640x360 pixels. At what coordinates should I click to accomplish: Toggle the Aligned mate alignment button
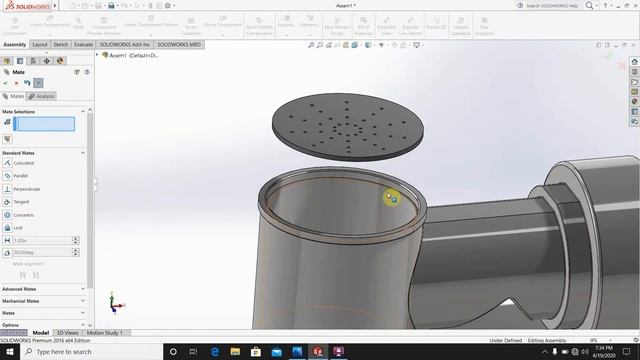pos(23,275)
